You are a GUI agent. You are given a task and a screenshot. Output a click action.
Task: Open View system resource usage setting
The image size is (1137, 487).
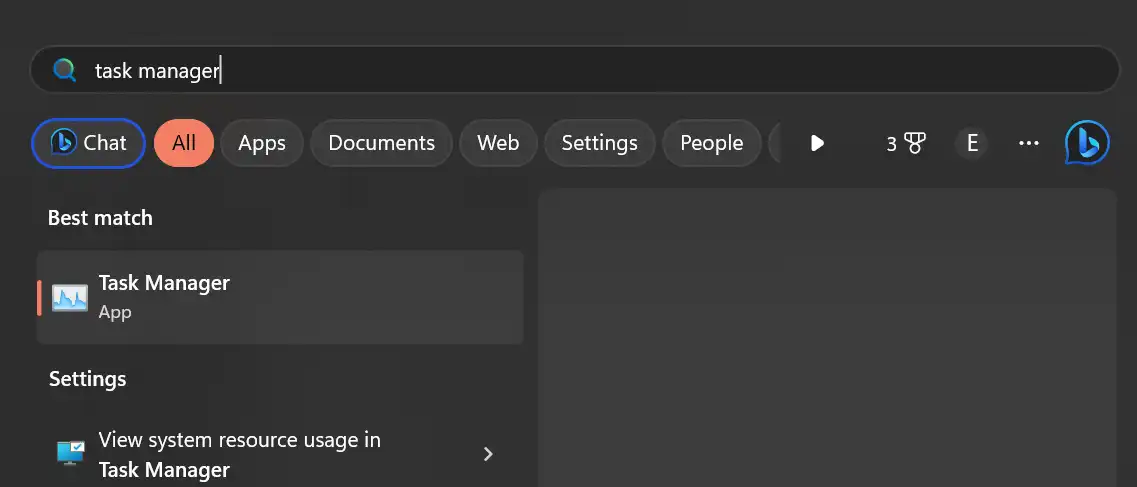(280, 454)
